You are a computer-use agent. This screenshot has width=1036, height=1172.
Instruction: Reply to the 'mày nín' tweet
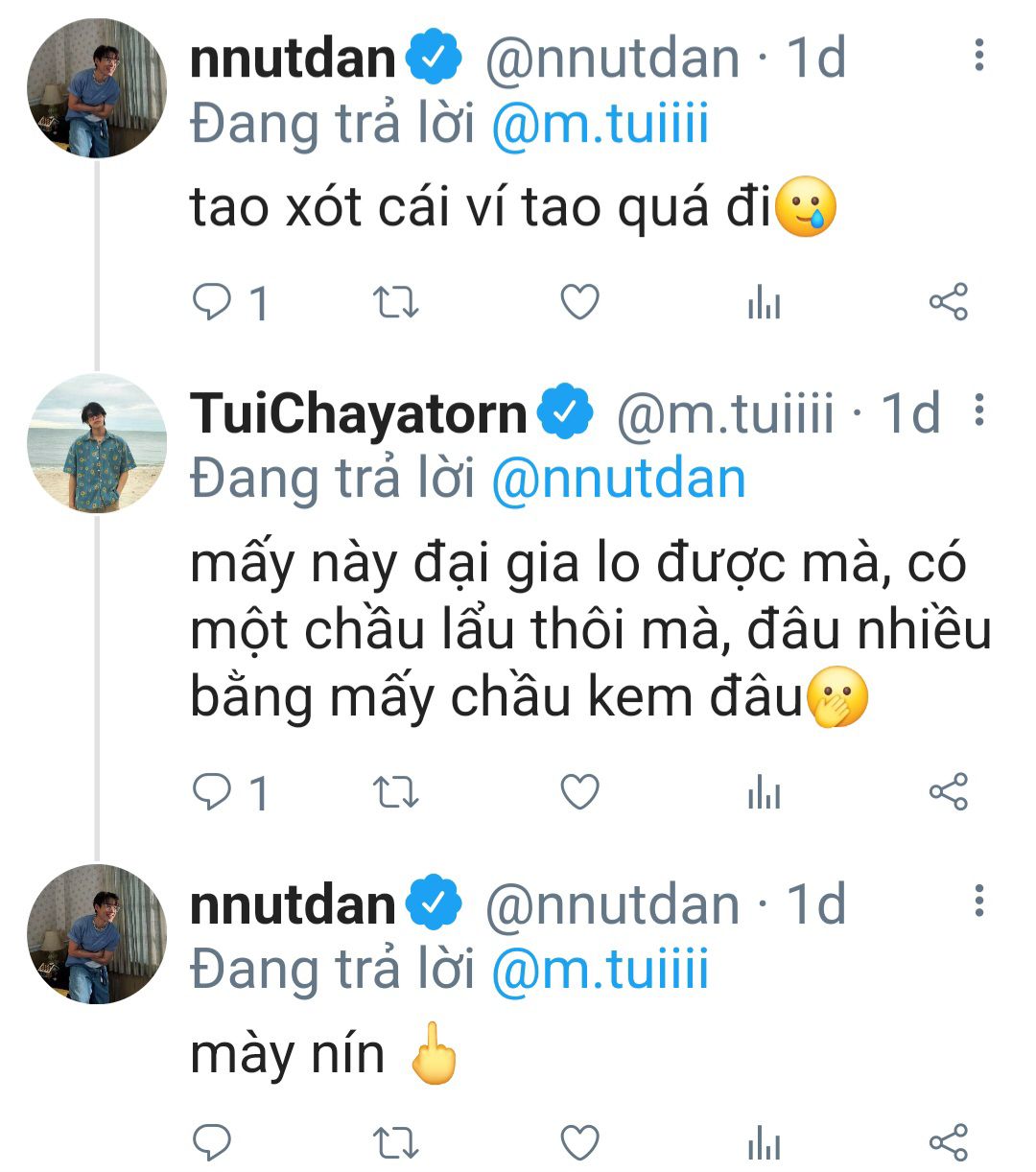[212, 1142]
